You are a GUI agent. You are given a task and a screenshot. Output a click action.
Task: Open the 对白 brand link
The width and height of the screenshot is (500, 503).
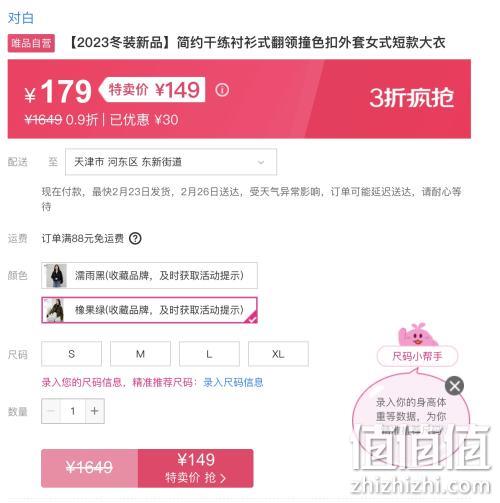(x=21, y=18)
